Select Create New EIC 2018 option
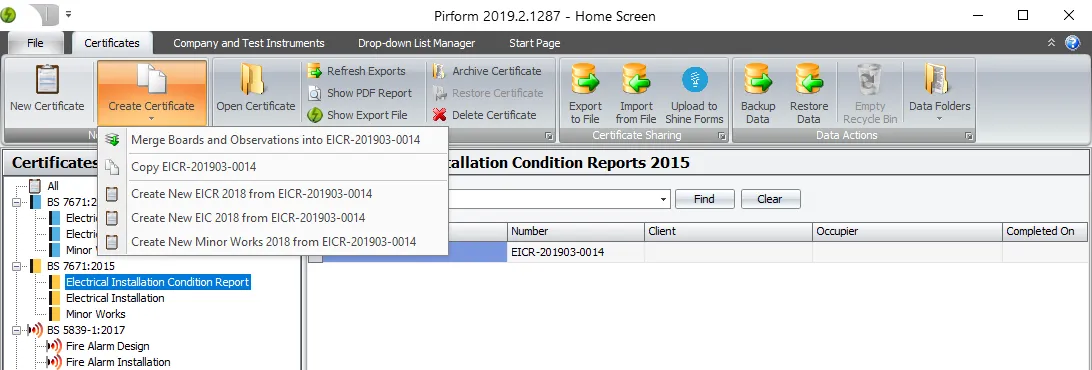 (274, 218)
